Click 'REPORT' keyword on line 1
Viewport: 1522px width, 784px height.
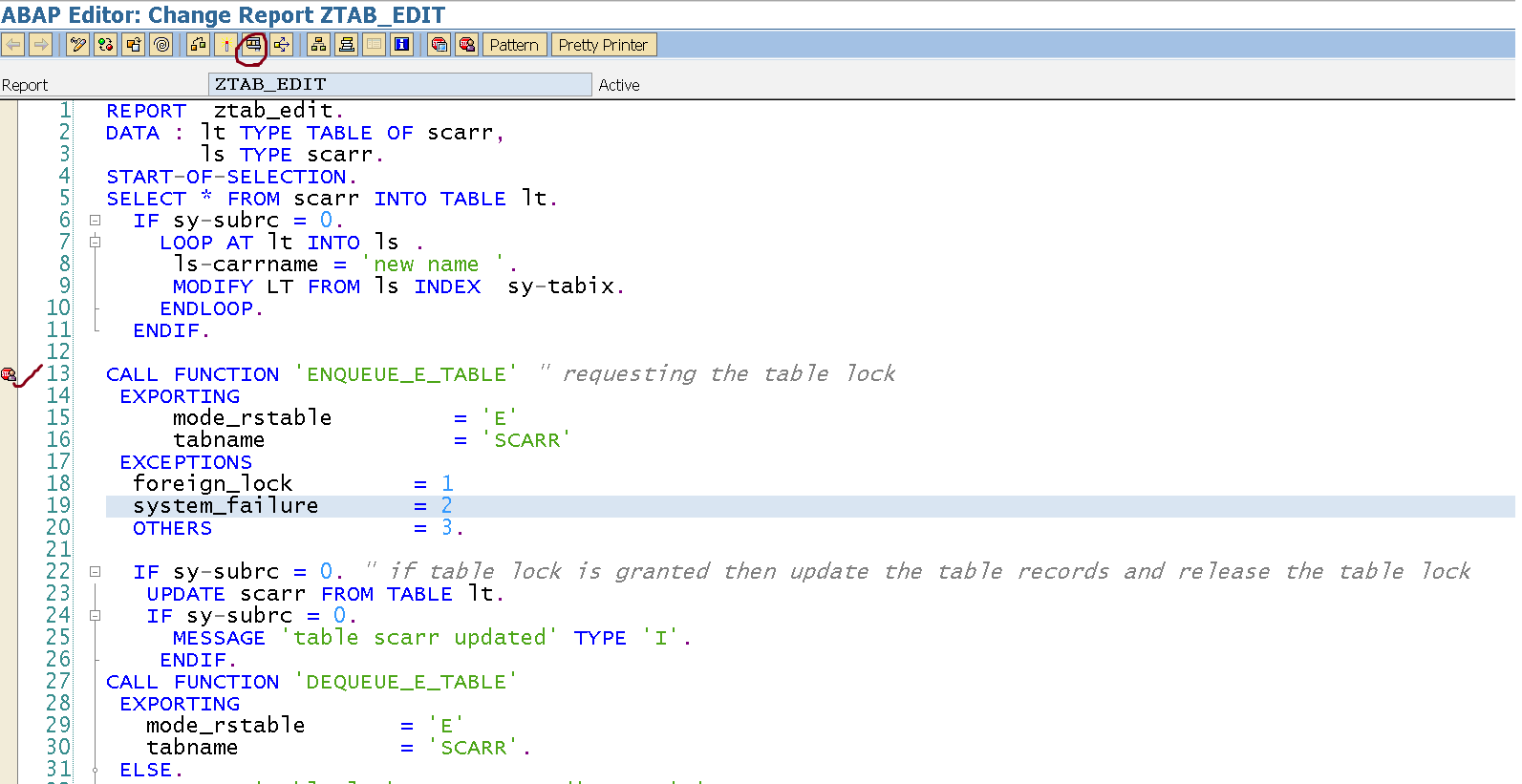146,111
